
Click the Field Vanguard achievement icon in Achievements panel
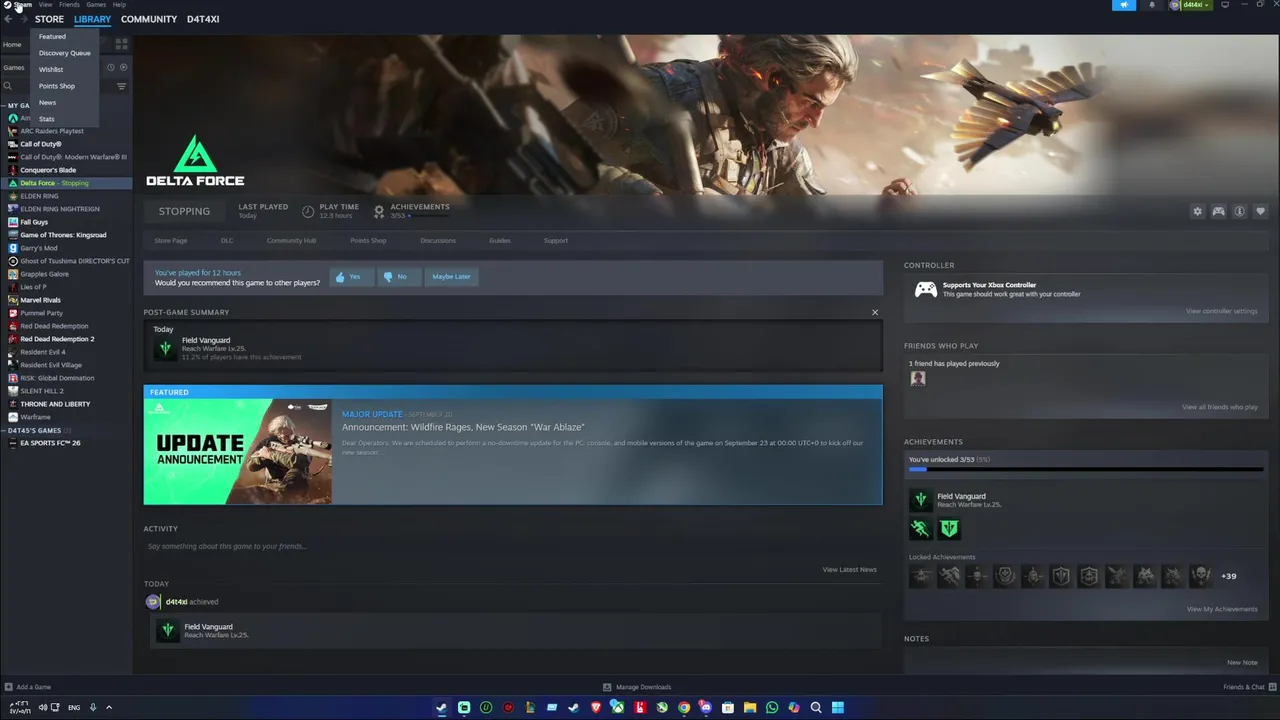point(920,499)
